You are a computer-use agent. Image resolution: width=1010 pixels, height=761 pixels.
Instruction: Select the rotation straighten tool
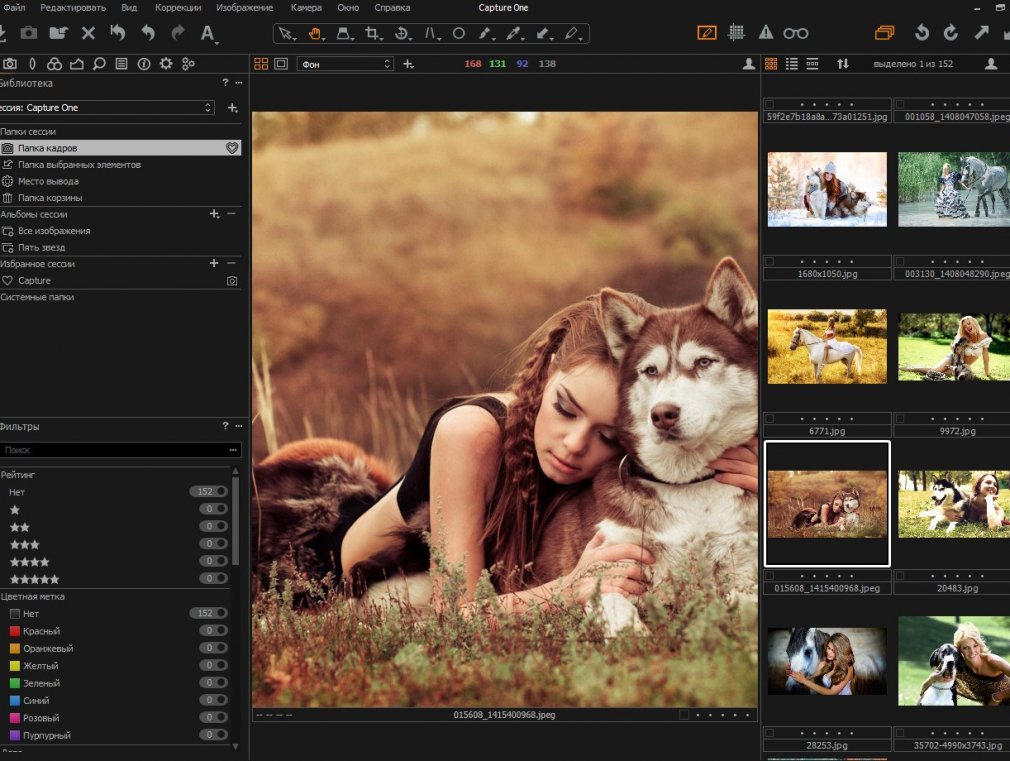(402, 34)
